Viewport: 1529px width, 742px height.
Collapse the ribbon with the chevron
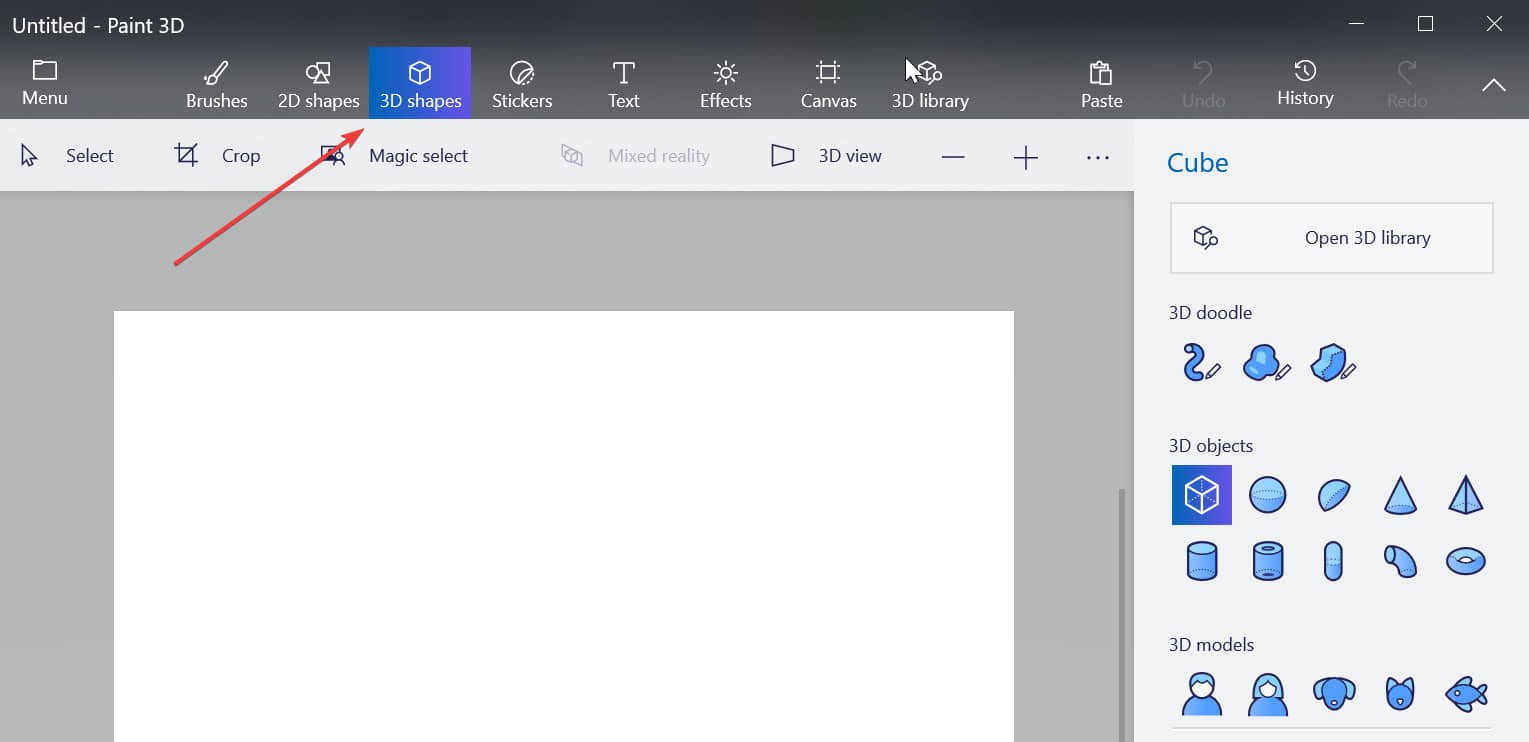tap(1493, 85)
